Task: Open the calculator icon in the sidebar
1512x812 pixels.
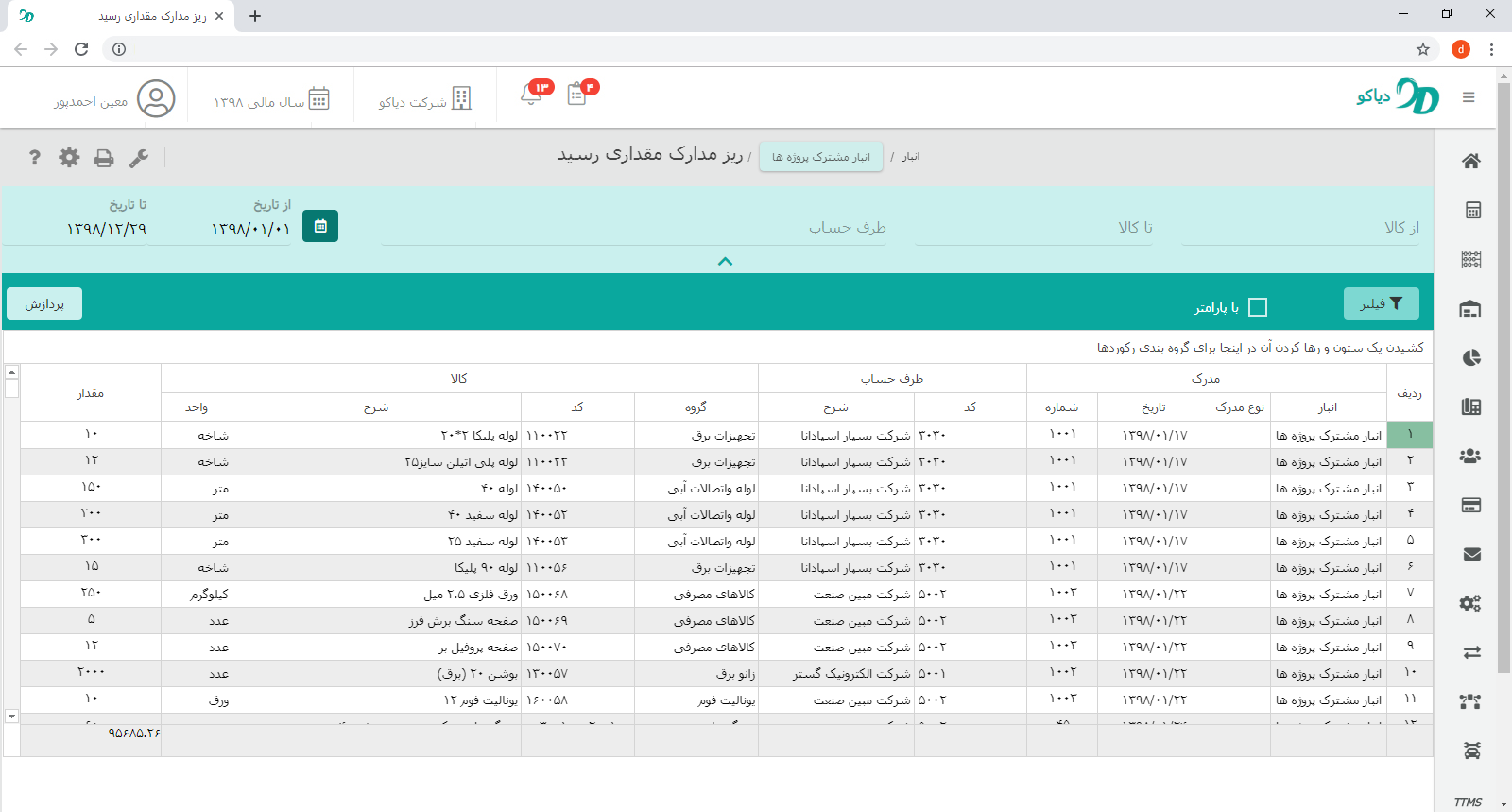Action: tap(1472, 211)
